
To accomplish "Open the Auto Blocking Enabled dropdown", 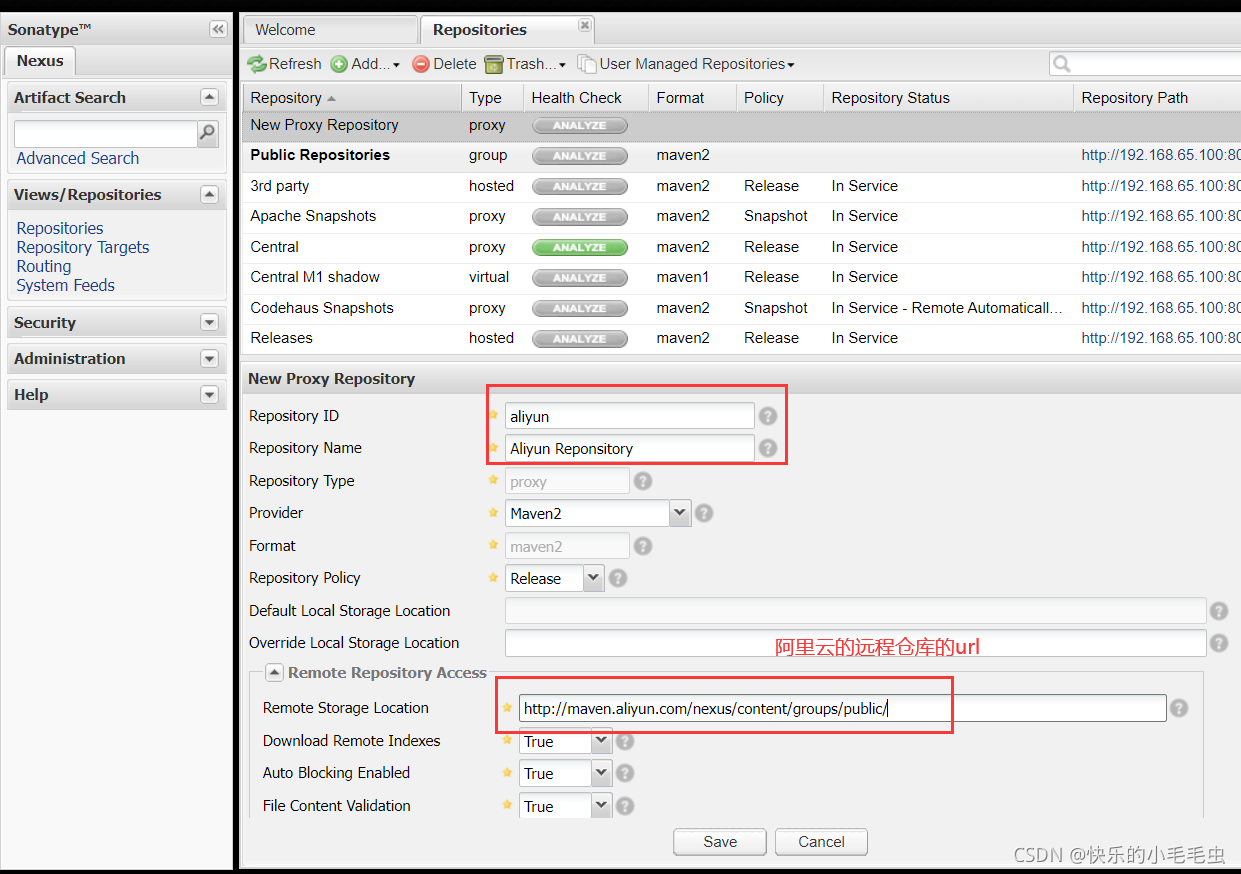I will [x=601, y=773].
